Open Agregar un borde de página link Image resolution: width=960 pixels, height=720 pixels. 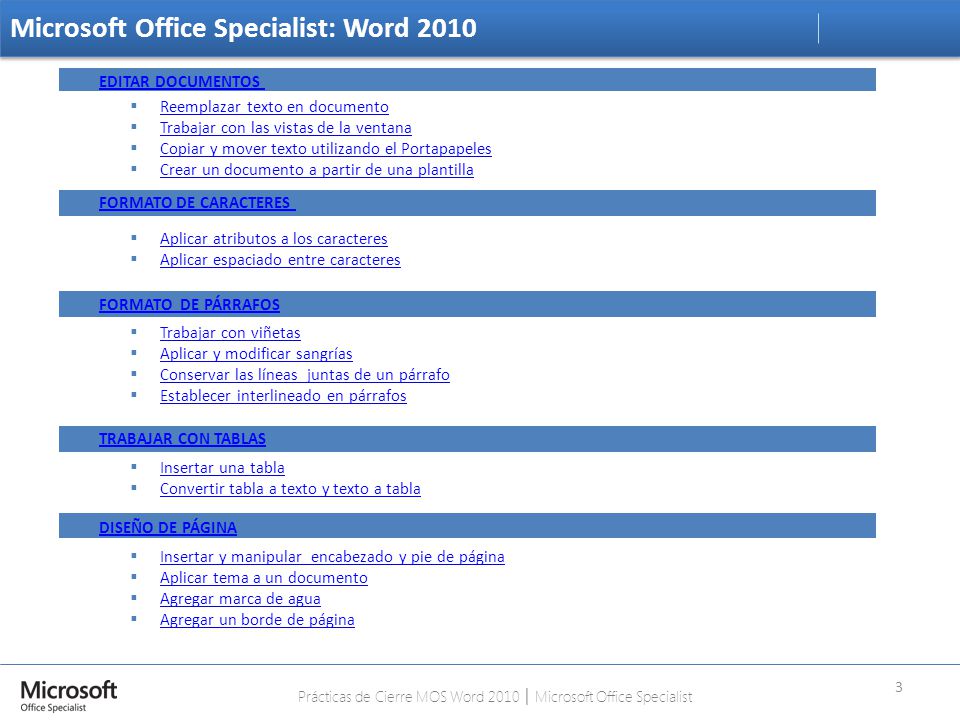click(x=257, y=620)
